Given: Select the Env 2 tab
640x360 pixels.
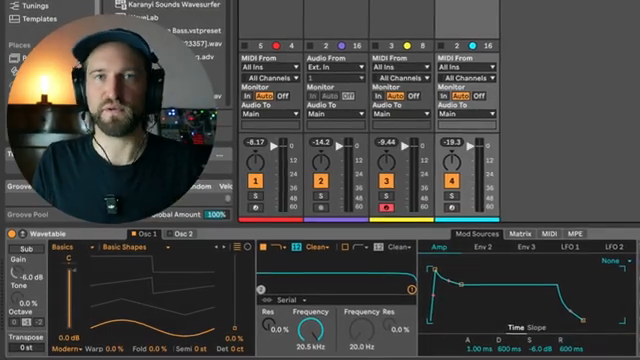Looking at the screenshot, I should tap(483, 247).
